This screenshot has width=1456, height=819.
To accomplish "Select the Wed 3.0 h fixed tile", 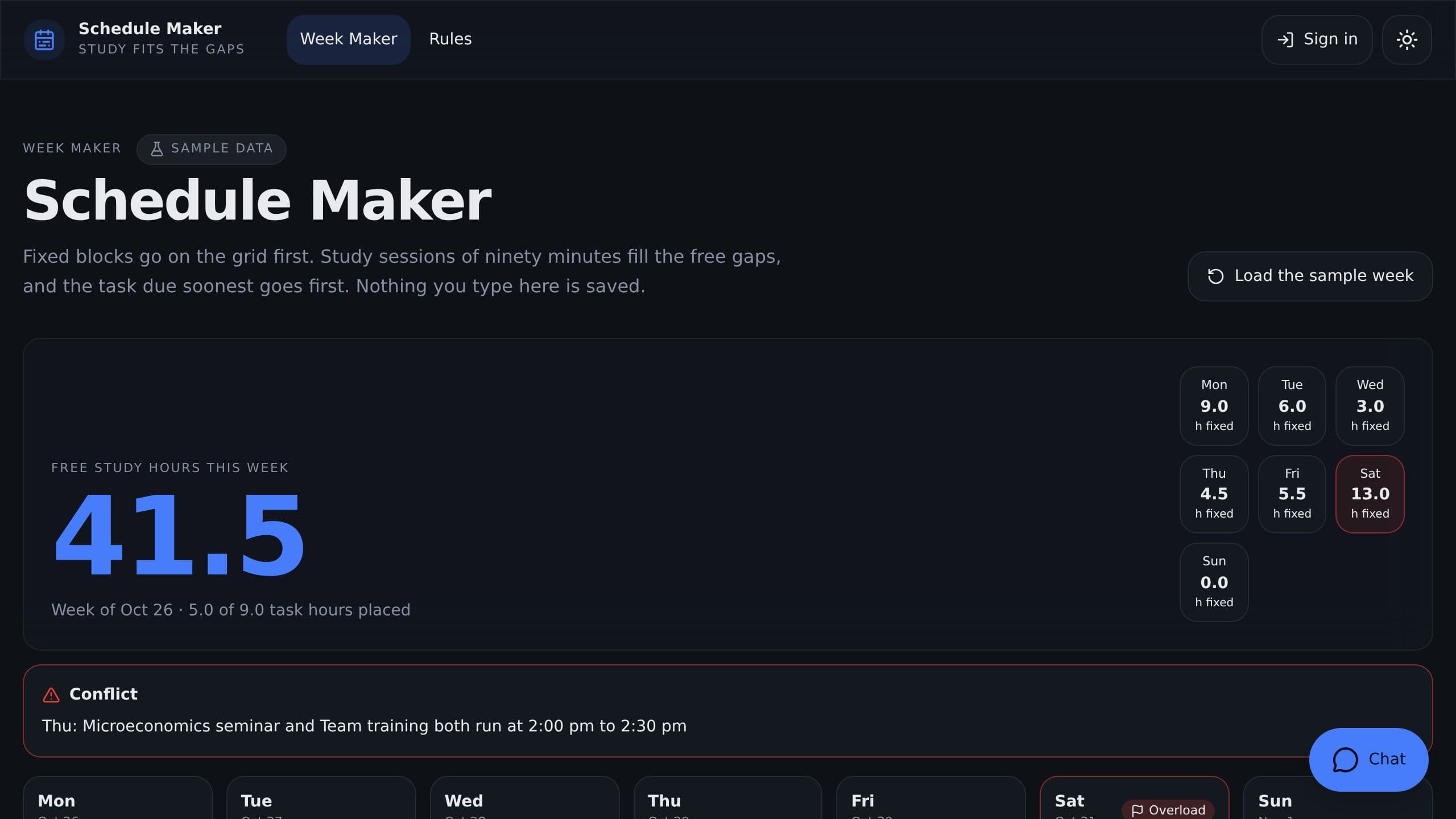I will [x=1370, y=406].
